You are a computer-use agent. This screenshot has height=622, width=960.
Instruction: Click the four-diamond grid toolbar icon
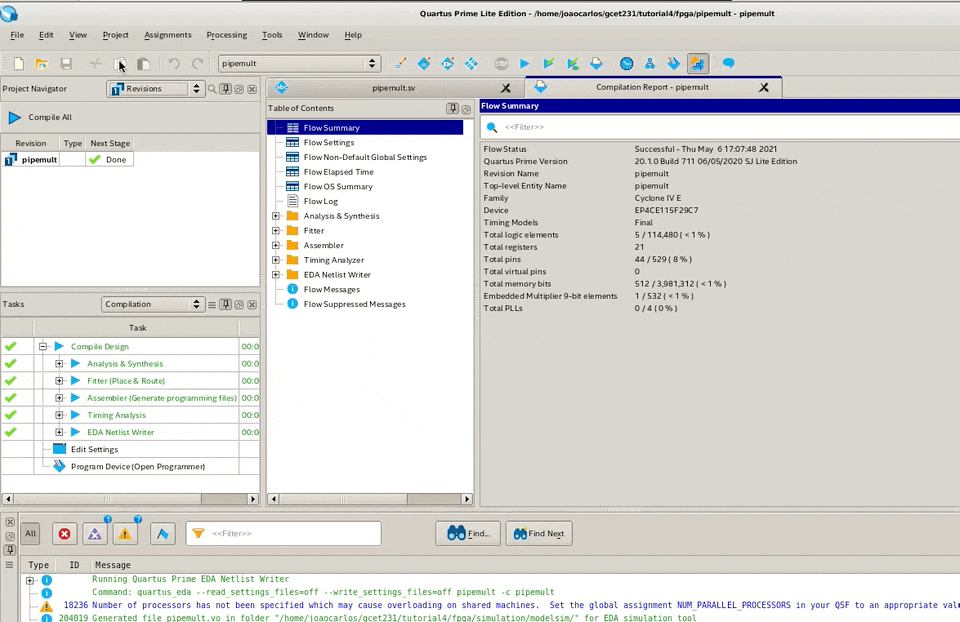[471, 63]
